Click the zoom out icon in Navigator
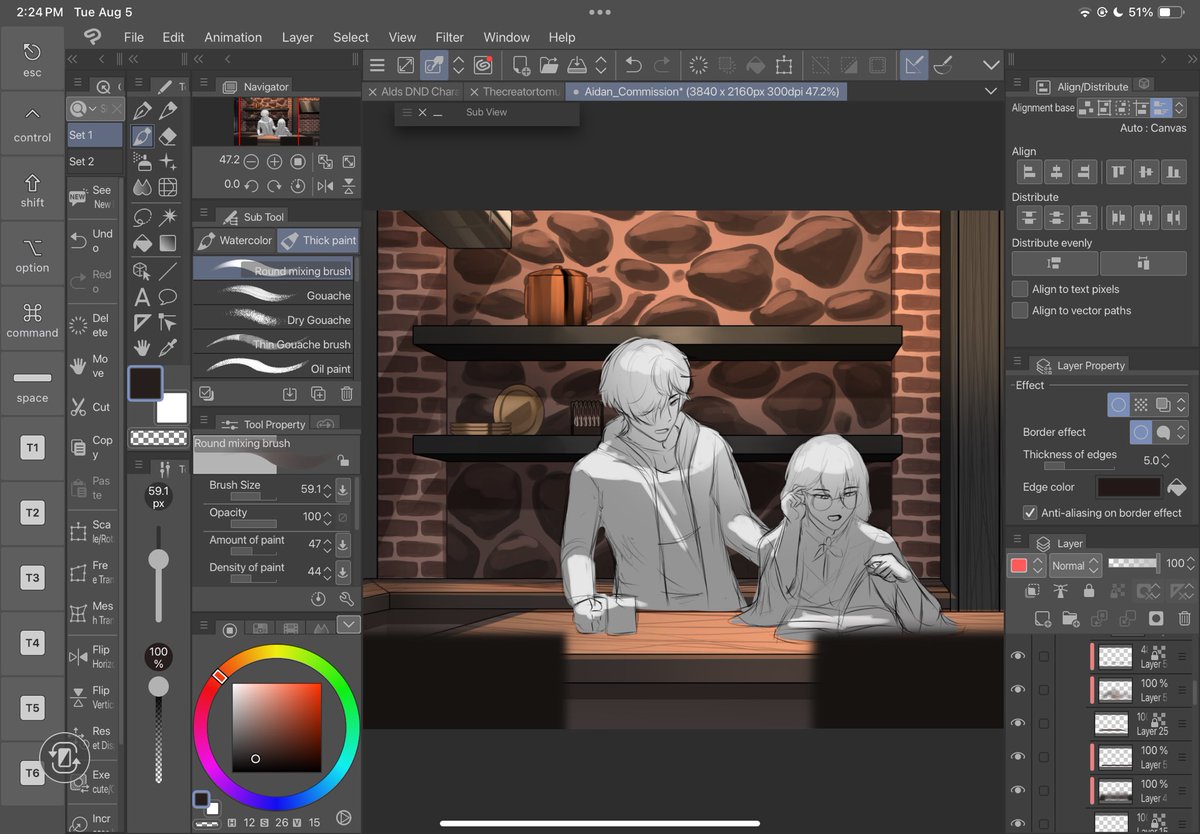Image resolution: width=1200 pixels, height=834 pixels. coord(250,161)
